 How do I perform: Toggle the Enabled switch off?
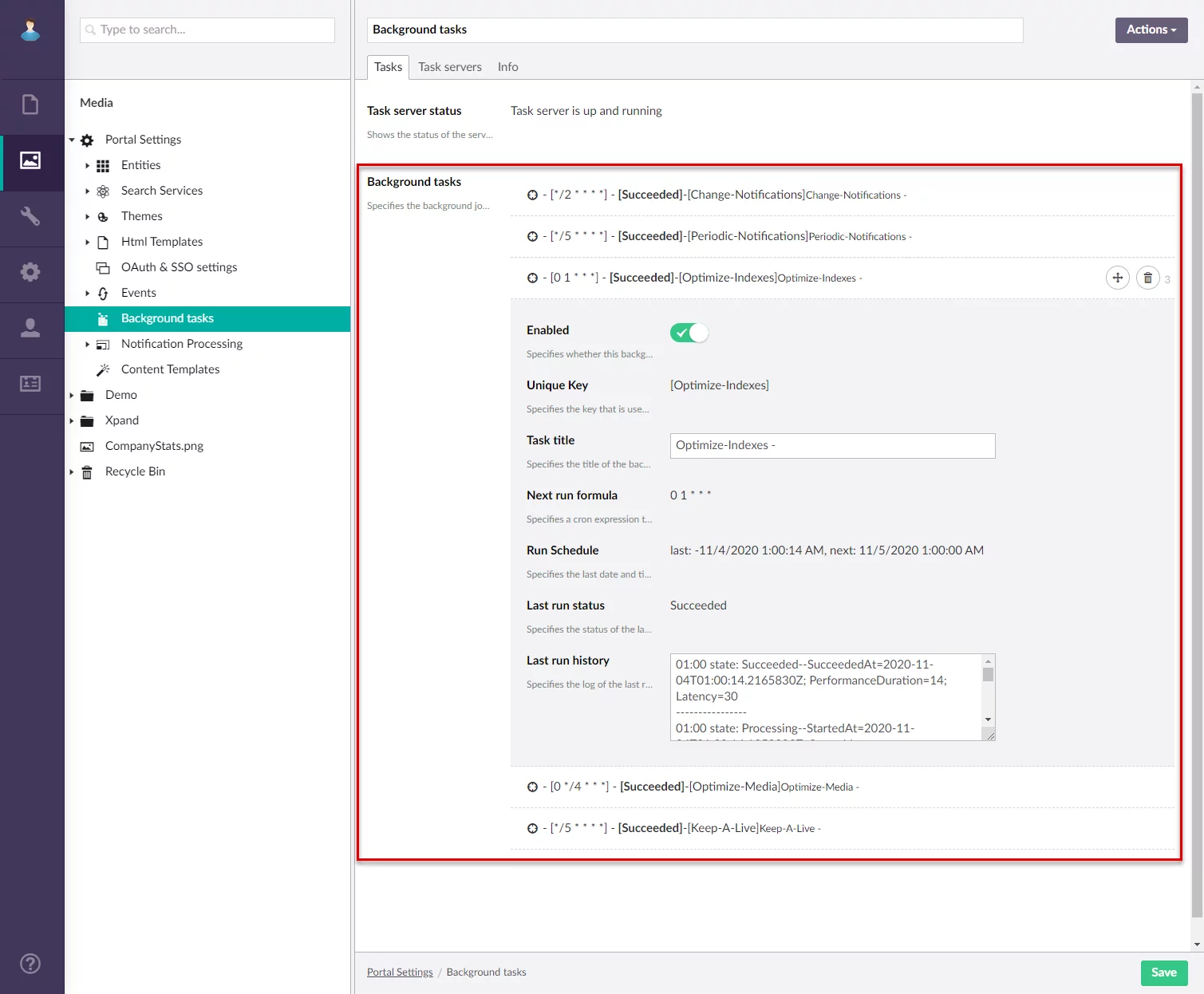(689, 333)
